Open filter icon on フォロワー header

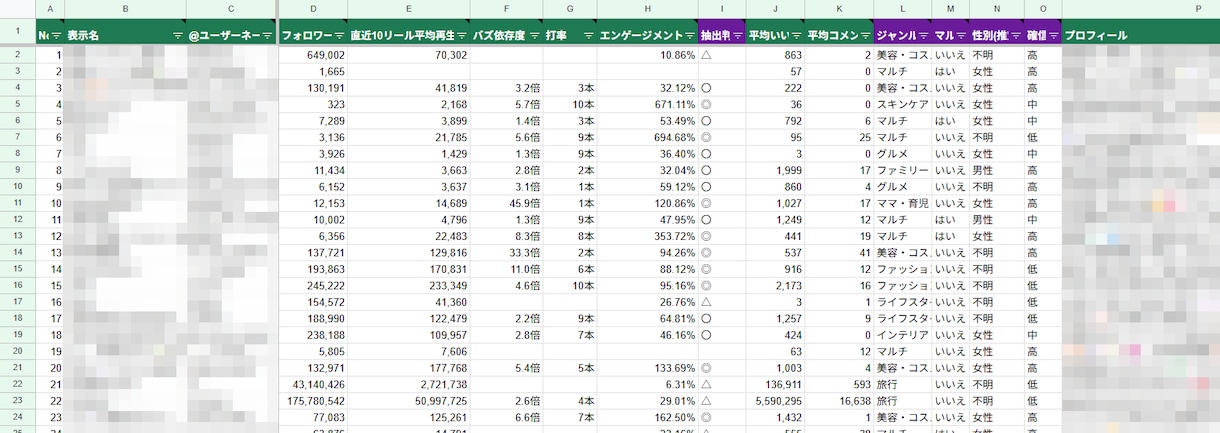coord(339,35)
